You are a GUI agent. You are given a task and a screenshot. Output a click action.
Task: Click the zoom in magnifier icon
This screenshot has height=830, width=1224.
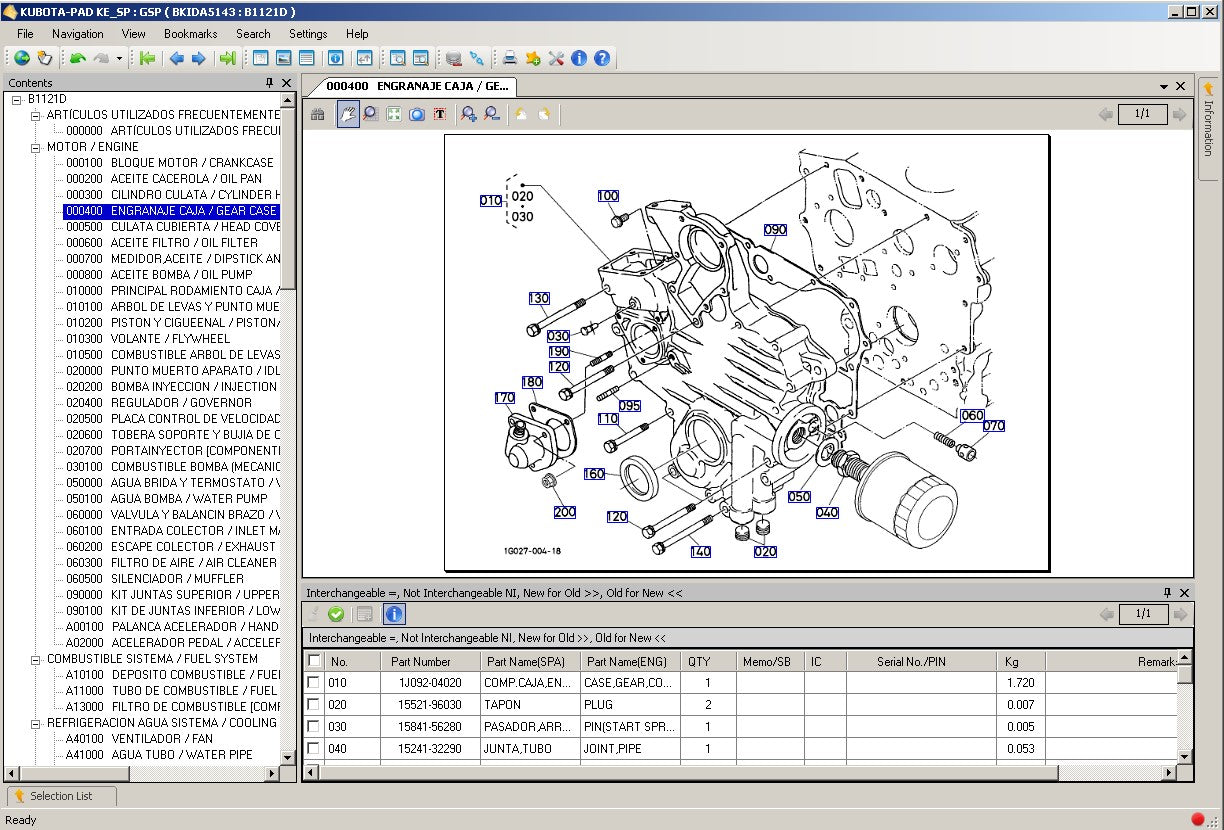pos(468,114)
